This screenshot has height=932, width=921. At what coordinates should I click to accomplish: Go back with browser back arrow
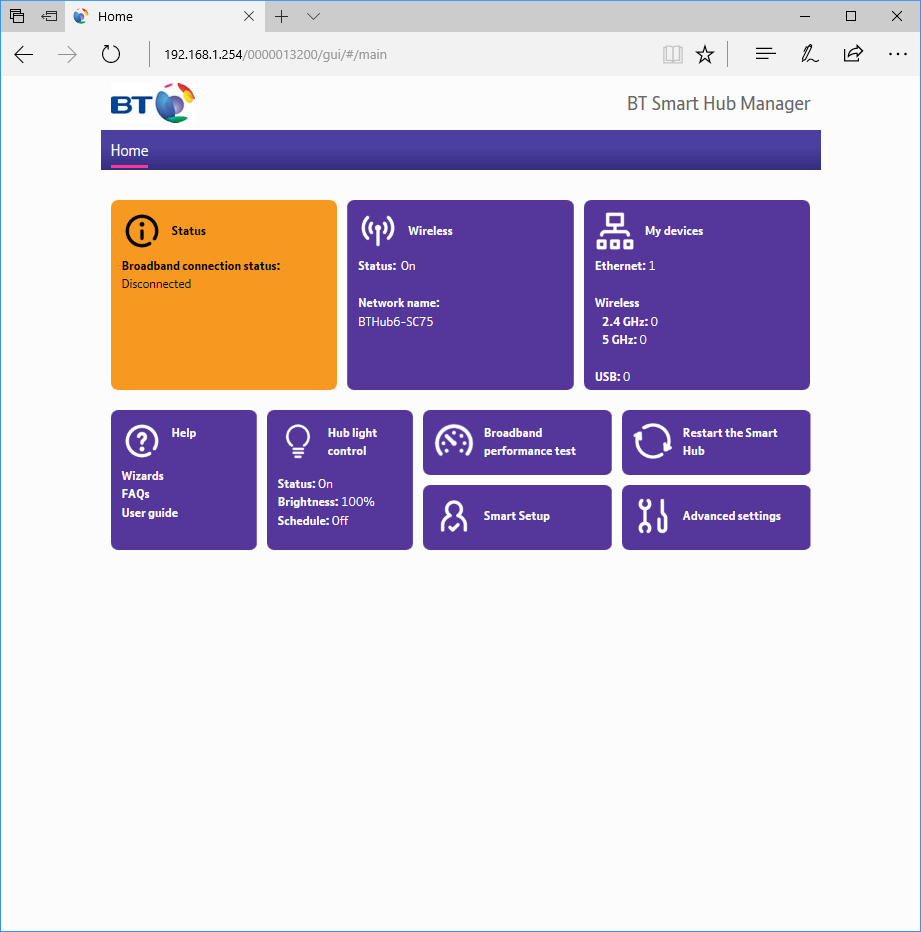[x=24, y=55]
